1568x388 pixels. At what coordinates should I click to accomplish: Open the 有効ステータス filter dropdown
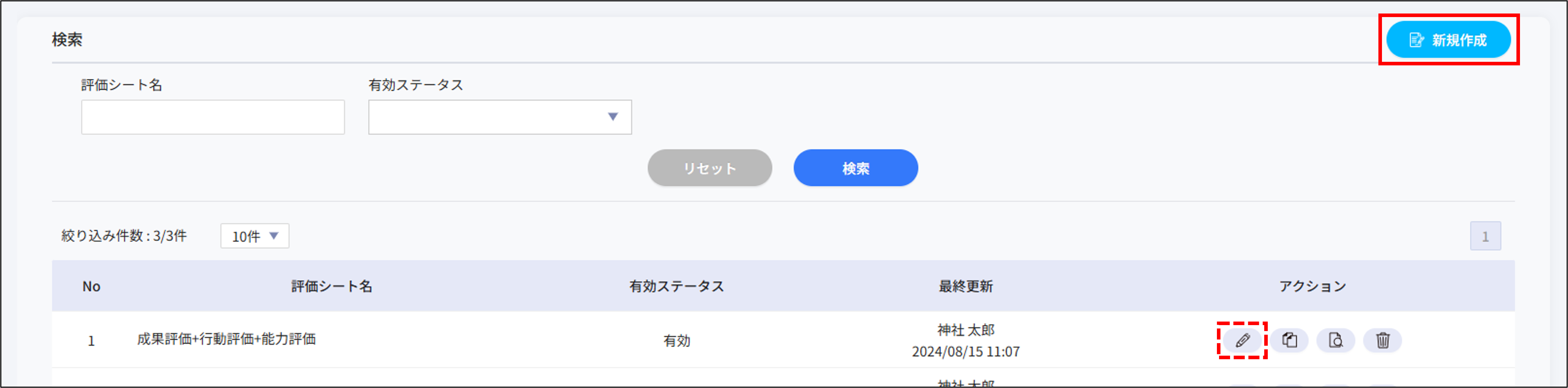pos(499,117)
